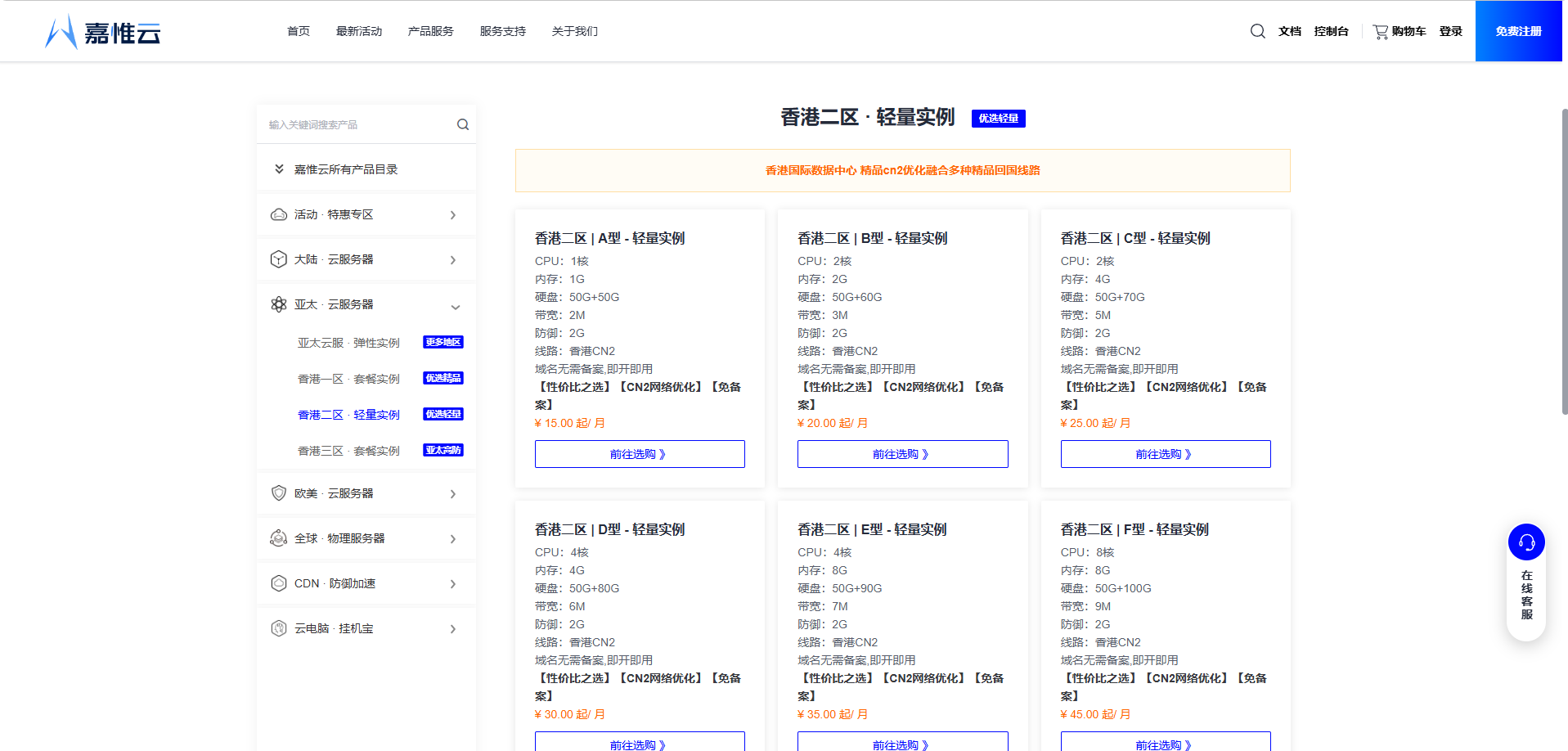The width and height of the screenshot is (1568, 751).
Task: Click the keyword search input field
Action: pyautogui.click(x=352, y=124)
